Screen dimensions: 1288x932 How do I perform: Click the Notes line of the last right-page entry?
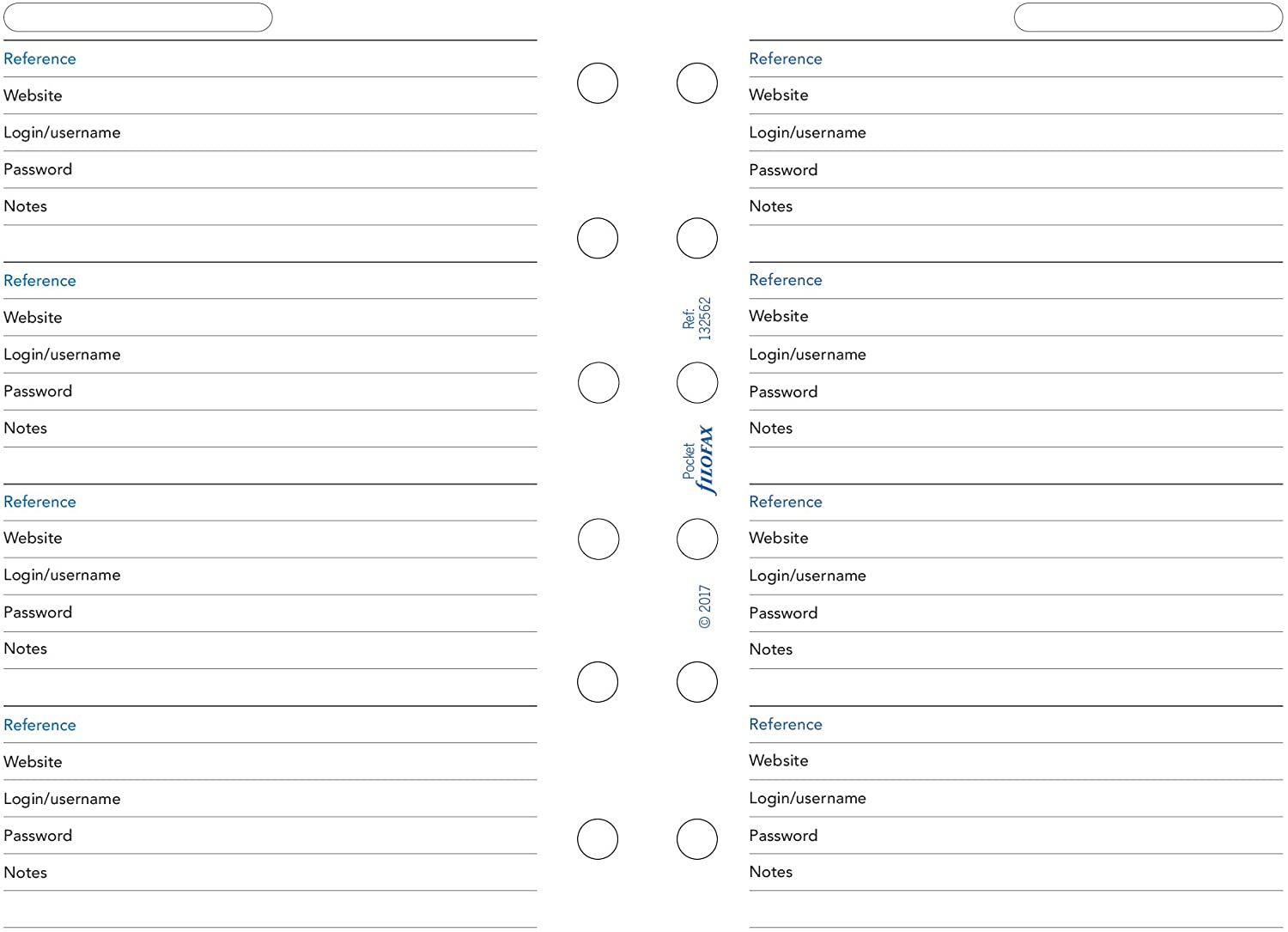[1016, 872]
